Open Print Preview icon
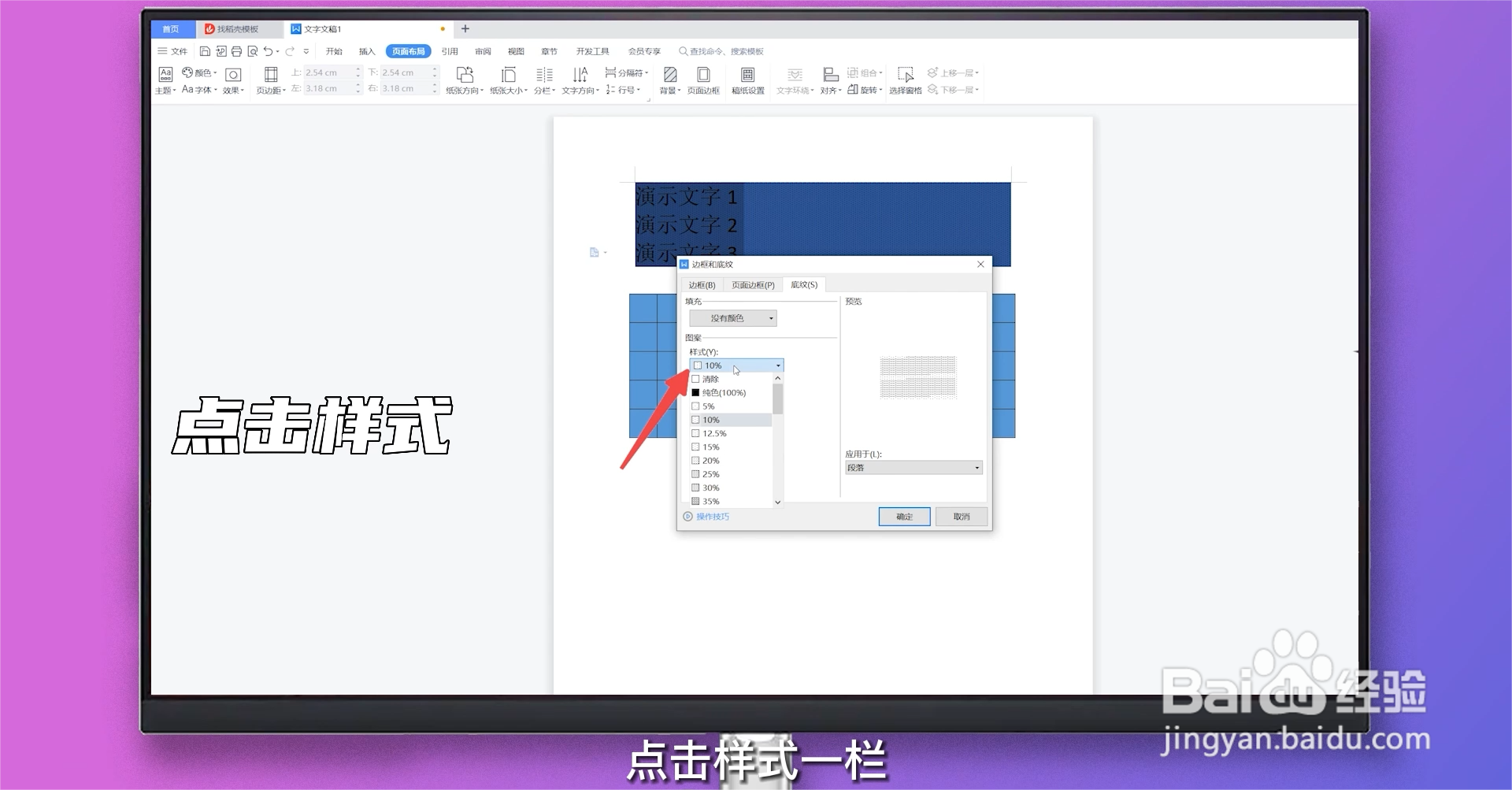This screenshot has height=790, width=1512. tap(252, 51)
